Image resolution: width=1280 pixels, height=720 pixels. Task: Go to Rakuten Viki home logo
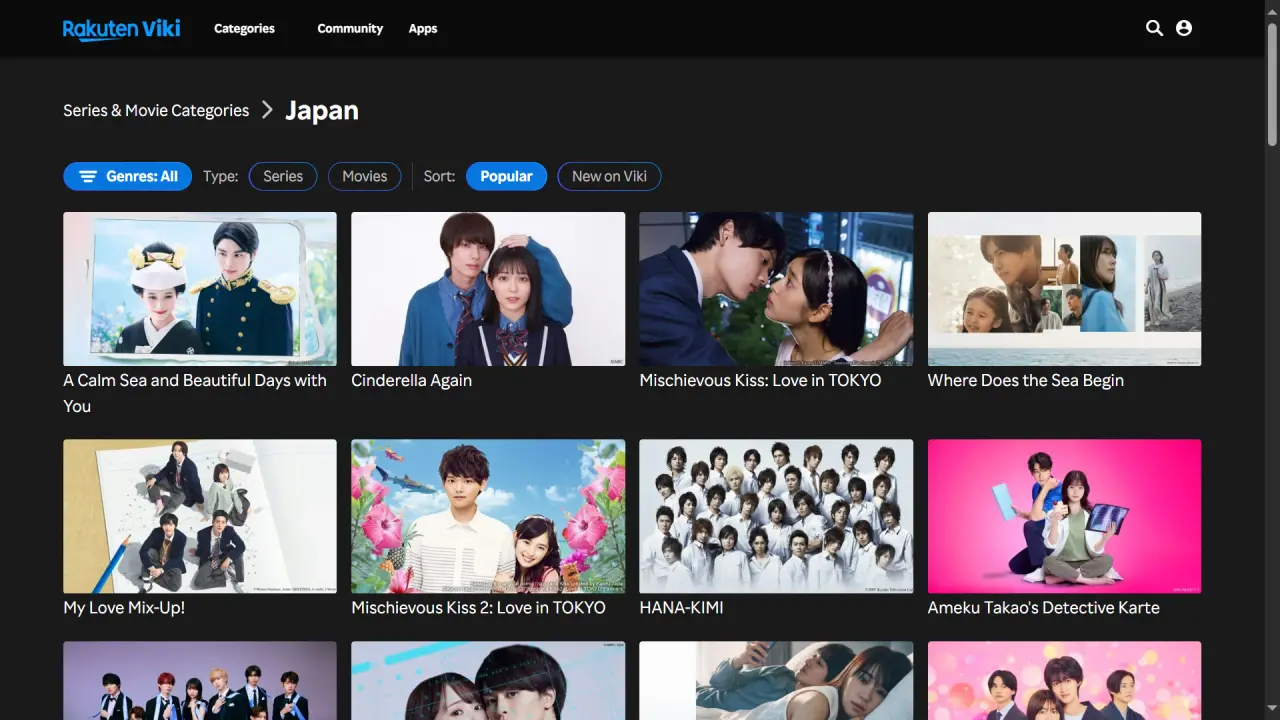point(122,29)
